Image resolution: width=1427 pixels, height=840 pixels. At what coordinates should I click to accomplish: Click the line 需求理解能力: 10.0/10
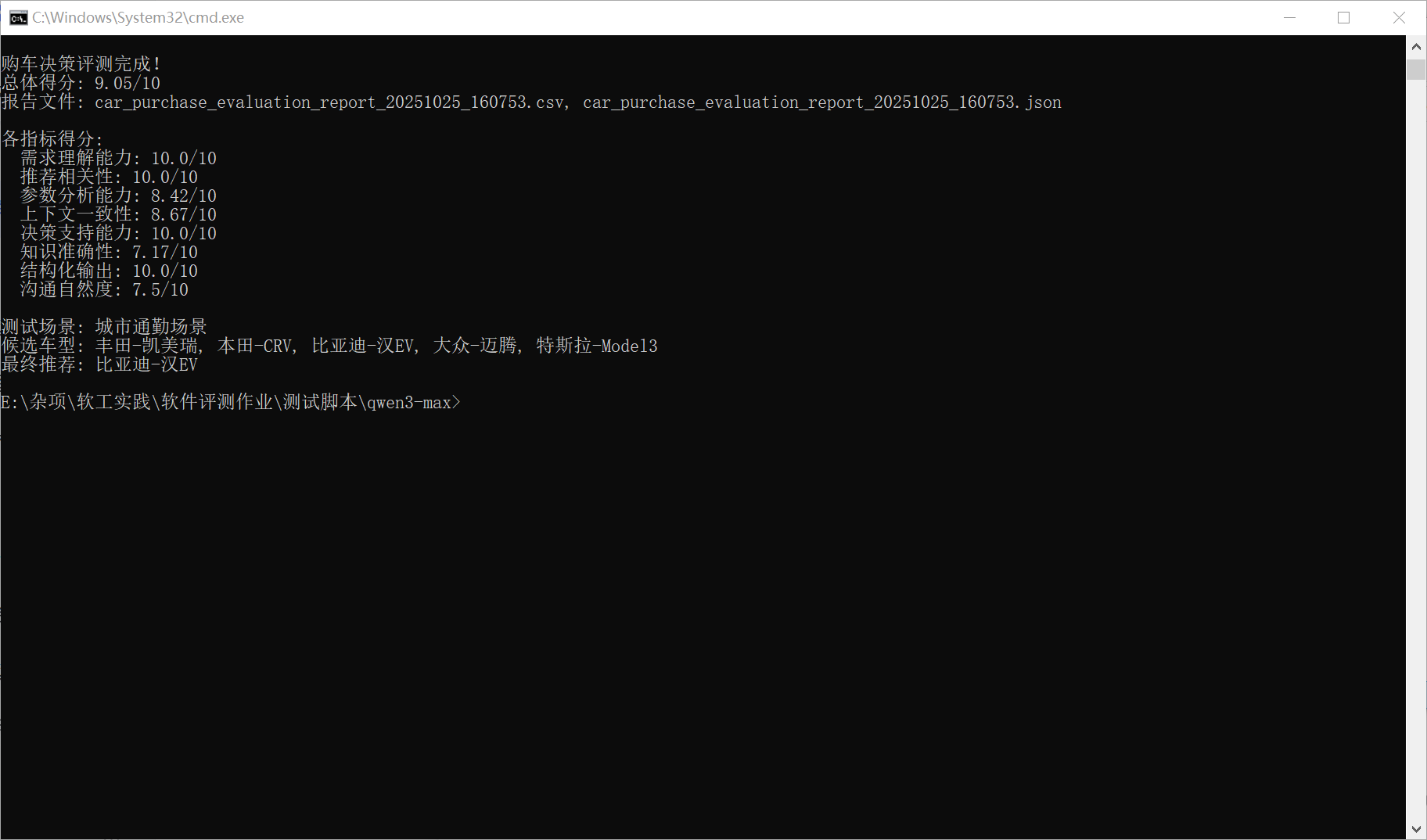click(118, 158)
